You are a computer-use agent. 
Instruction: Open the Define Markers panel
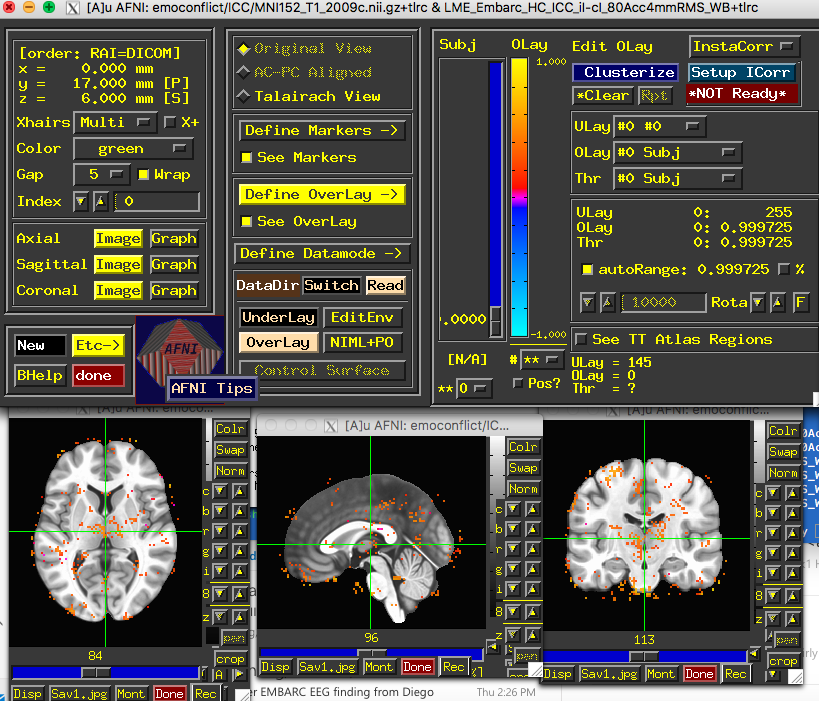pyautogui.click(x=322, y=131)
